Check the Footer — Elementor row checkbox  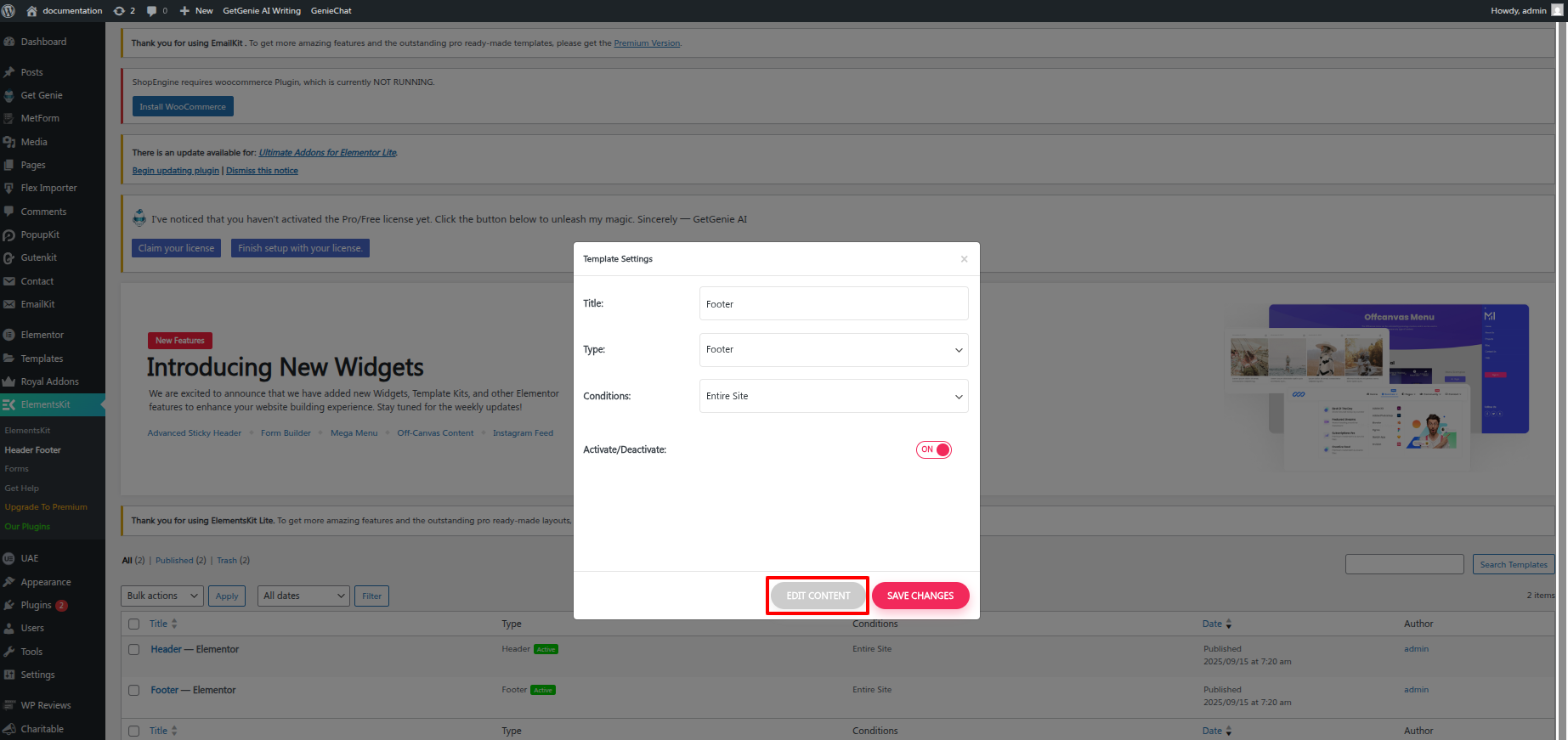[x=133, y=690]
